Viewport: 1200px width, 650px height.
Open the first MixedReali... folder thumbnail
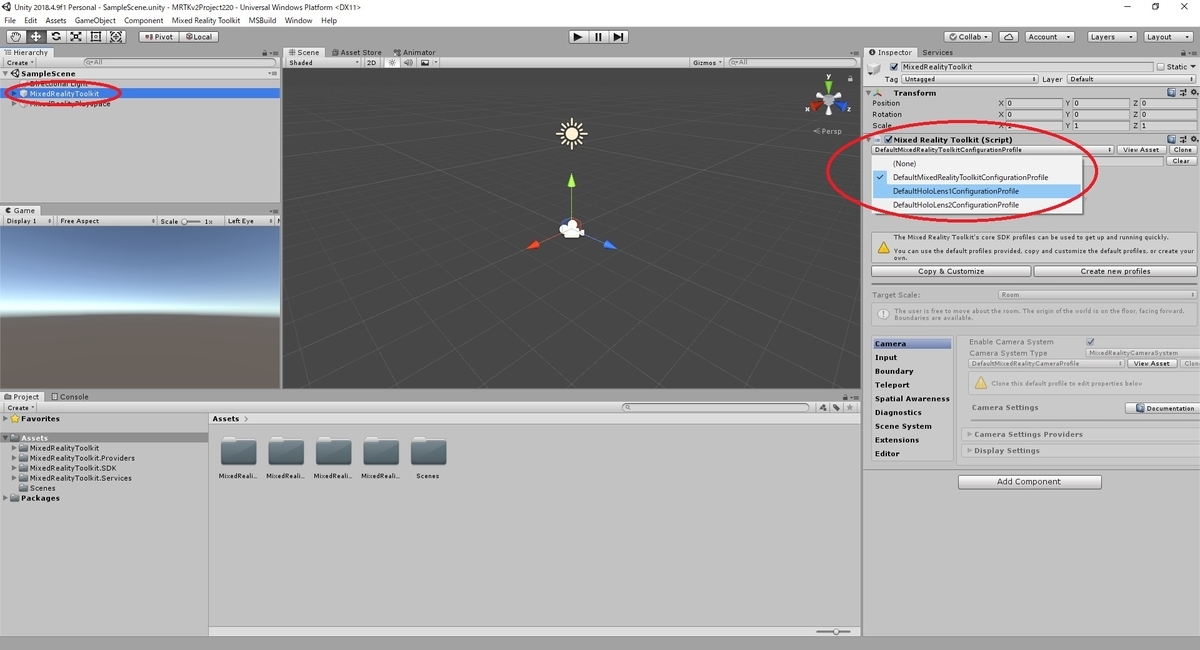[x=238, y=452]
